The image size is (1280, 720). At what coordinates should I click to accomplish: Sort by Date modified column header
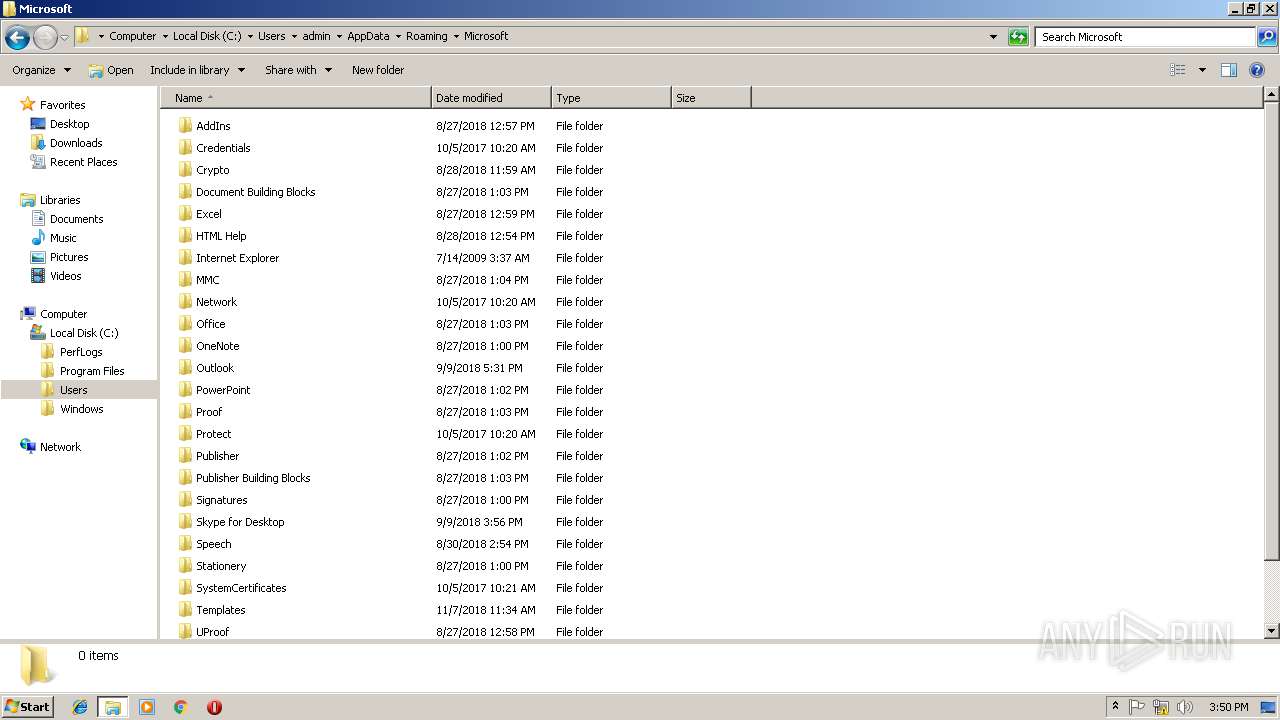click(x=491, y=98)
